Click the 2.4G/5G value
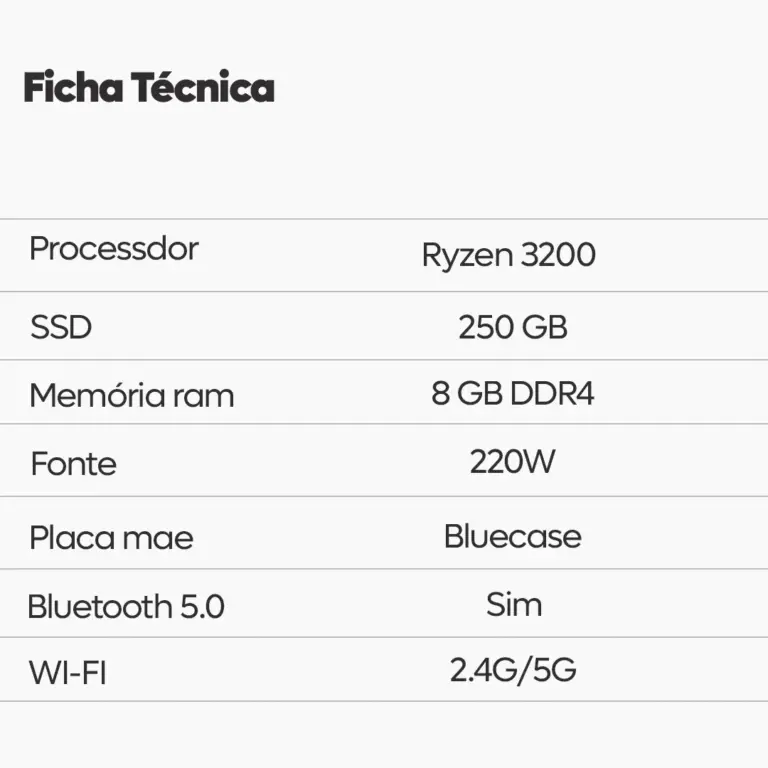This screenshot has width=768, height=768. 513,670
